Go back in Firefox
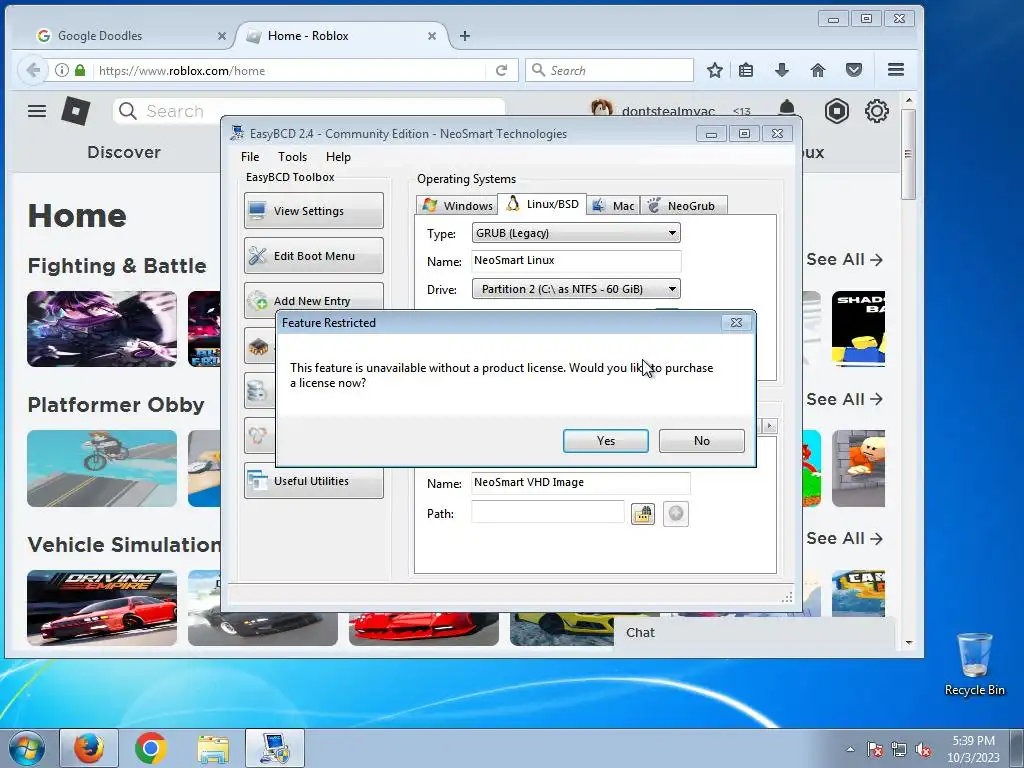The image size is (1024, 768). coord(33,71)
